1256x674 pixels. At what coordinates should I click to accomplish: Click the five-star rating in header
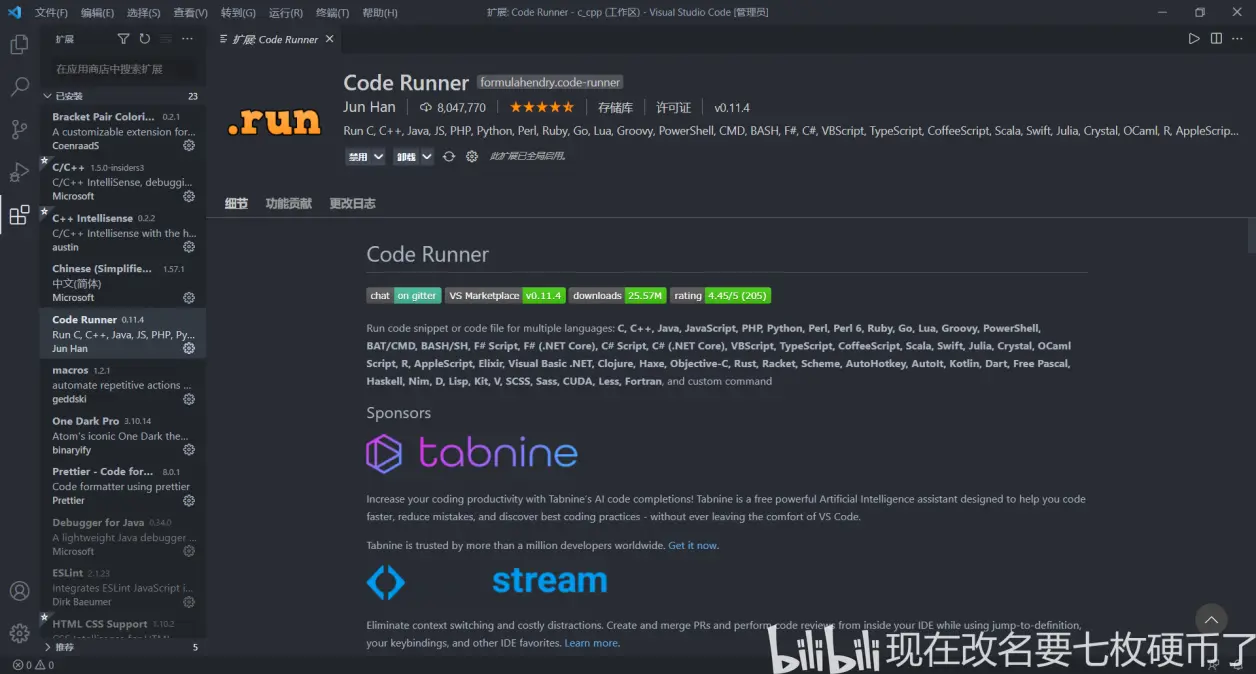[x=542, y=107]
